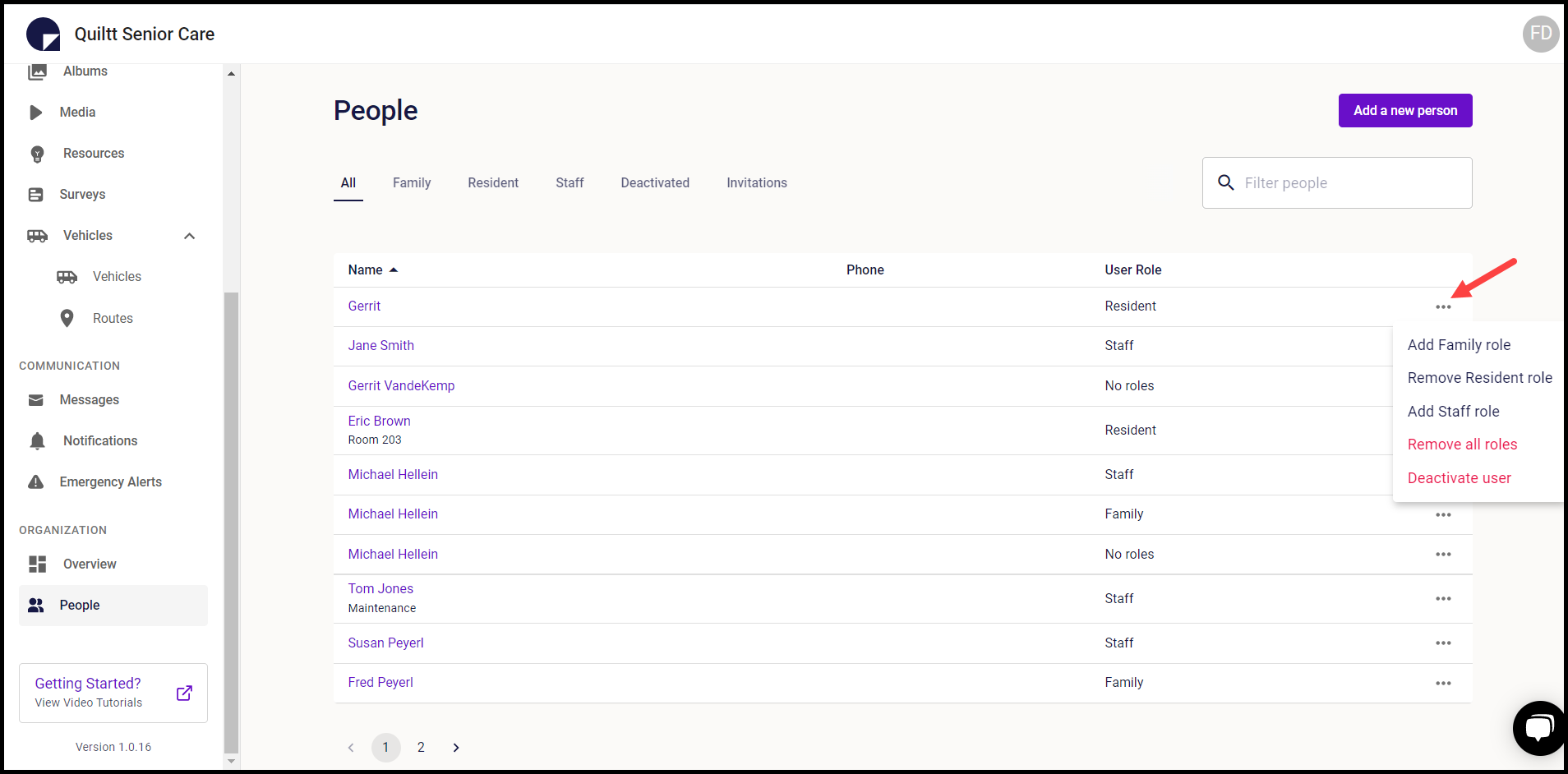This screenshot has width=1568, height=774.
Task: Click the FD user avatar
Action: click(1540, 34)
